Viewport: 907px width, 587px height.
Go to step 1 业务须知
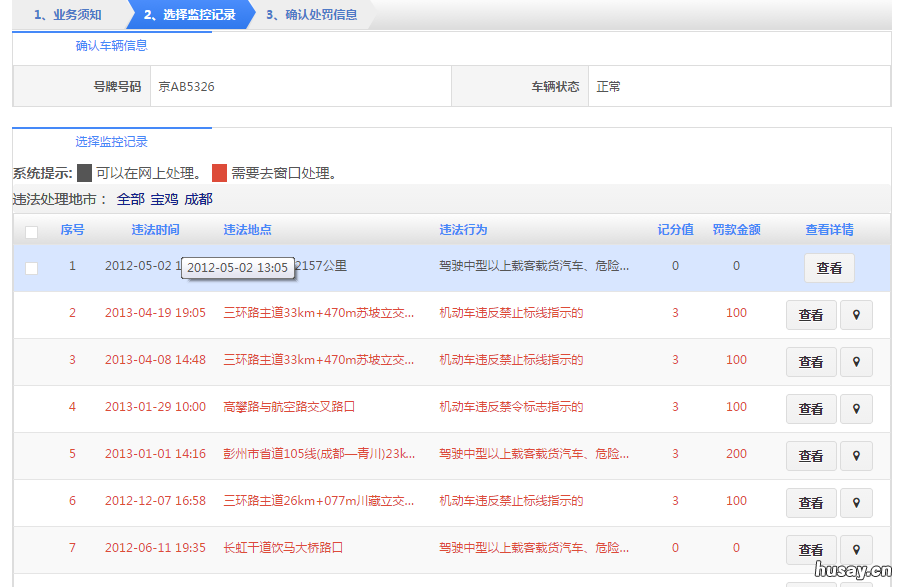point(67,15)
